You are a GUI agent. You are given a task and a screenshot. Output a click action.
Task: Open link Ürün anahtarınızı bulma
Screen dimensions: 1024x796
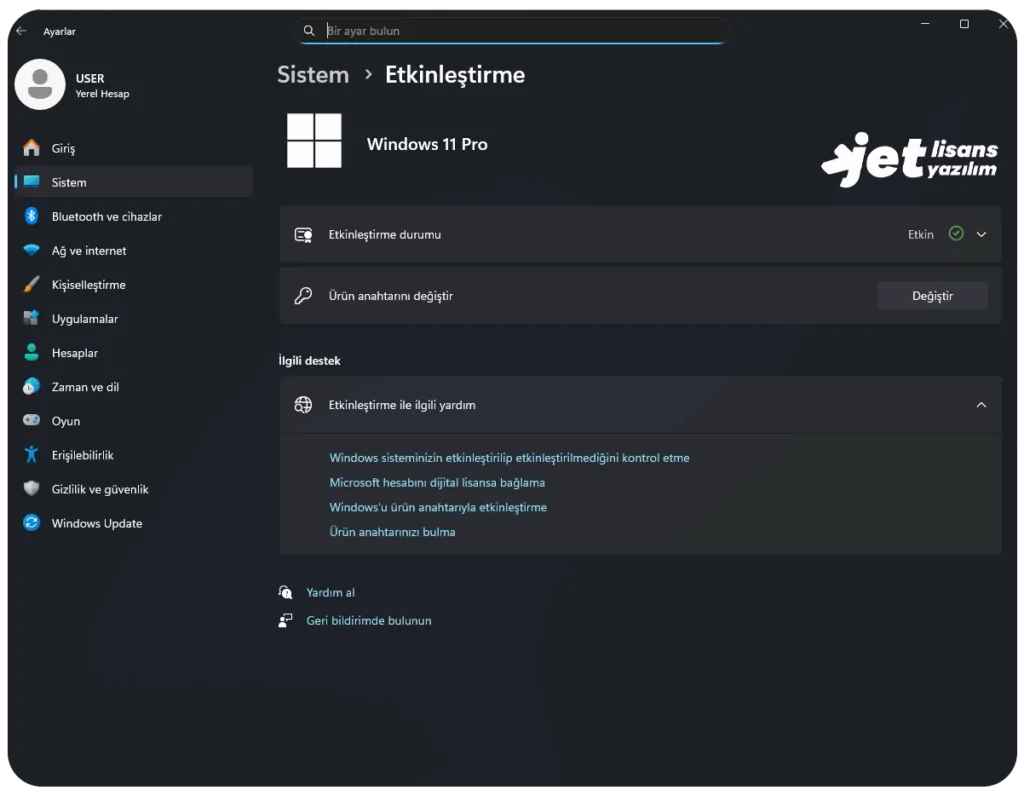tap(392, 532)
